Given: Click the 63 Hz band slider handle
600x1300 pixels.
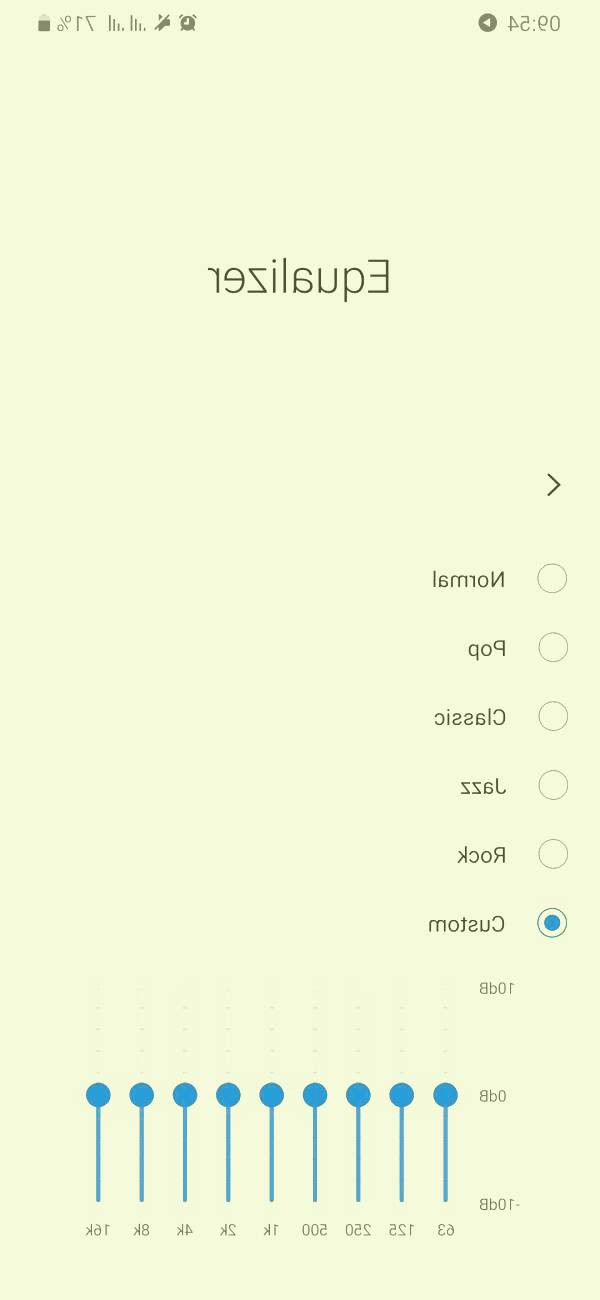Looking at the screenshot, I should click(x=445, y=1095).
